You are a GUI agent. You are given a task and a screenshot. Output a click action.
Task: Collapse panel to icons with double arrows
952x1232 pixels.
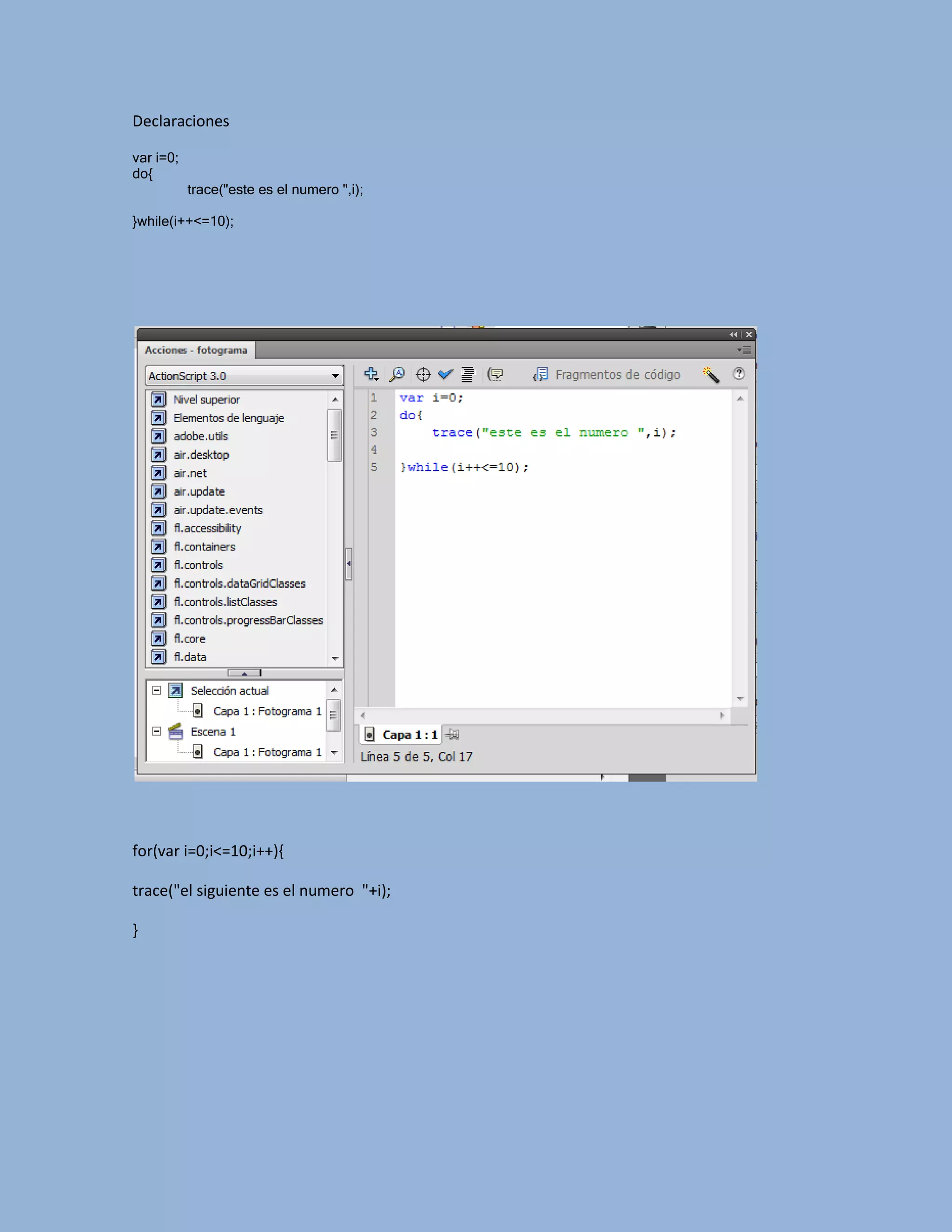733,335
